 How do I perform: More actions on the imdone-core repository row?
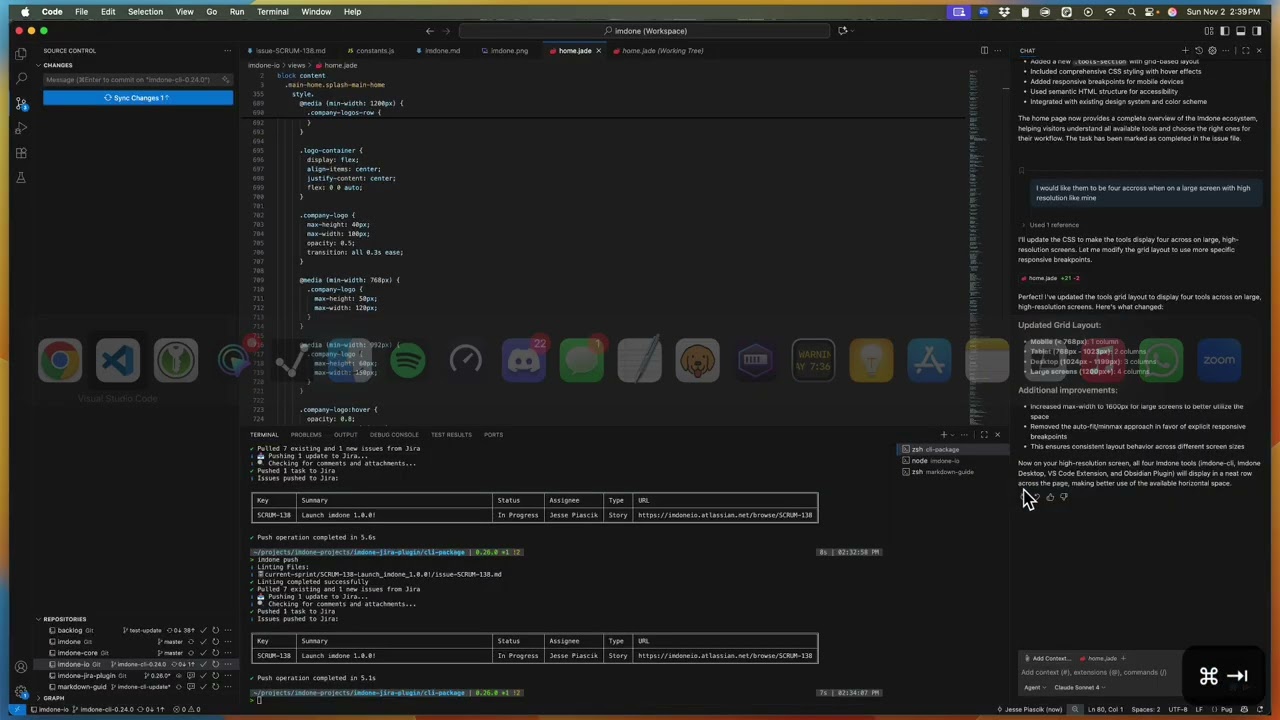pyautogui.click(x=226, y=653)
